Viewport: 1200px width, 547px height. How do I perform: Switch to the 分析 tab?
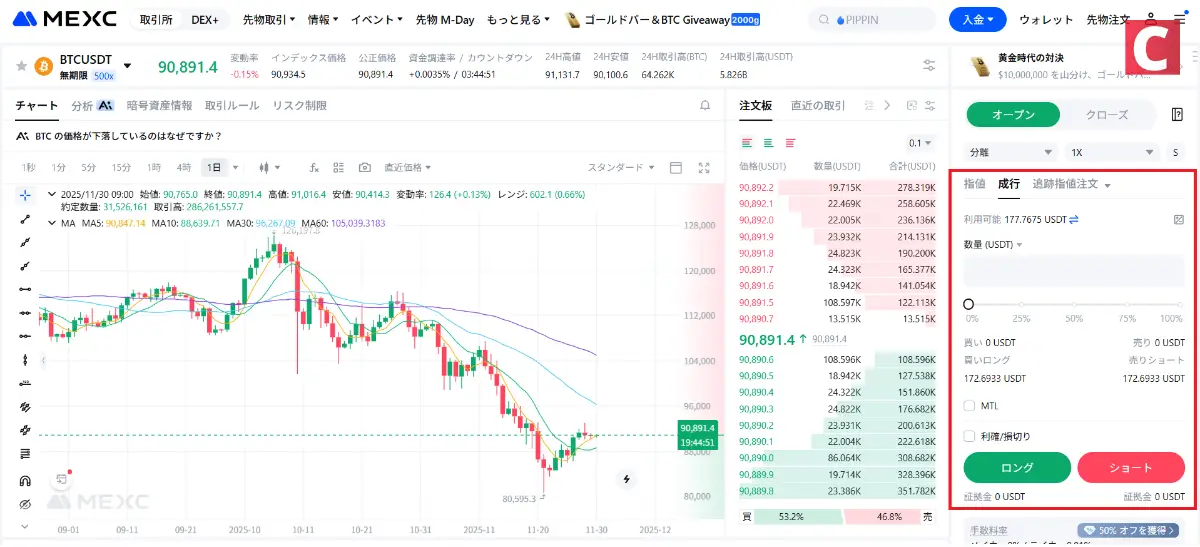tap(92, 105)
